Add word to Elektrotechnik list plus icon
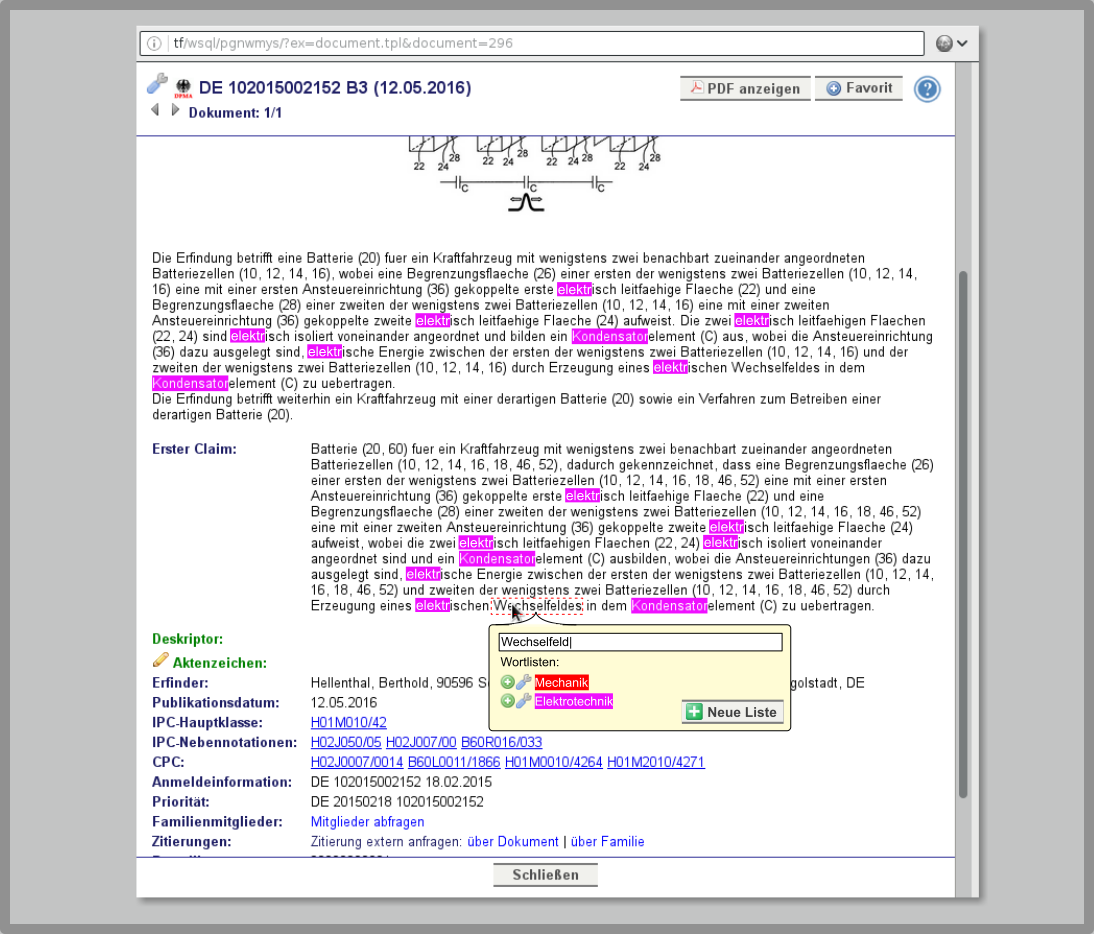Viewport: 1094px width, 934px height. click(507, 701)
